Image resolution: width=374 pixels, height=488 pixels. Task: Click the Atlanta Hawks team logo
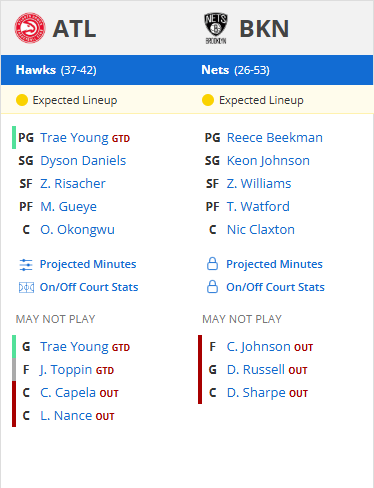(x=30, y=28)
